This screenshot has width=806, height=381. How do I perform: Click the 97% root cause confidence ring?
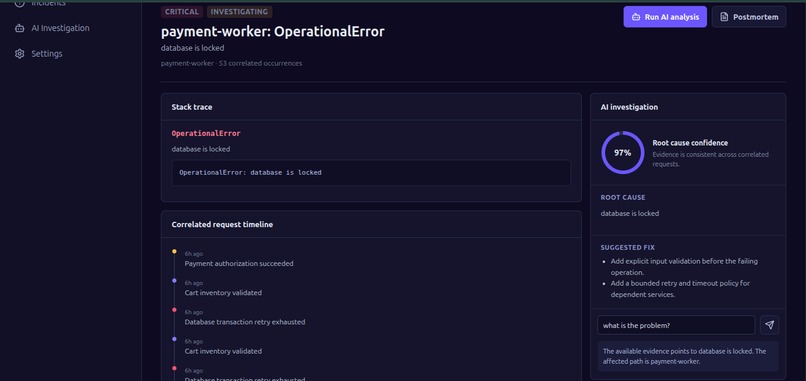pos(622,153)
